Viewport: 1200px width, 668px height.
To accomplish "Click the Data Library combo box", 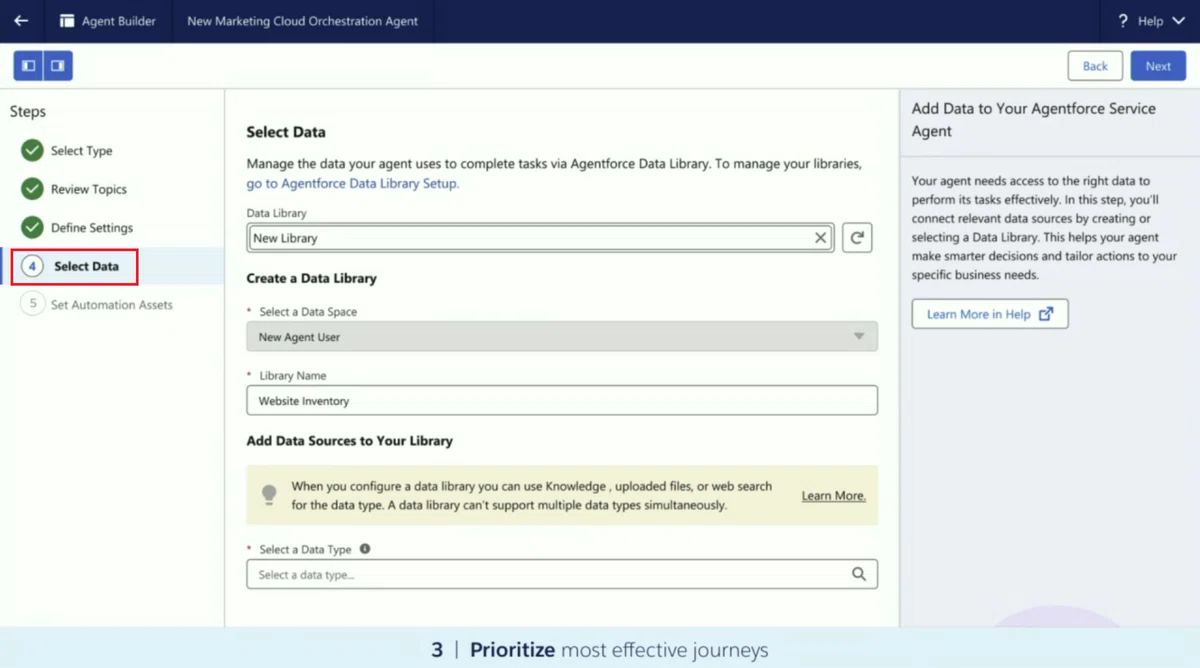I will pyautogui.click(x=541, y=238).
